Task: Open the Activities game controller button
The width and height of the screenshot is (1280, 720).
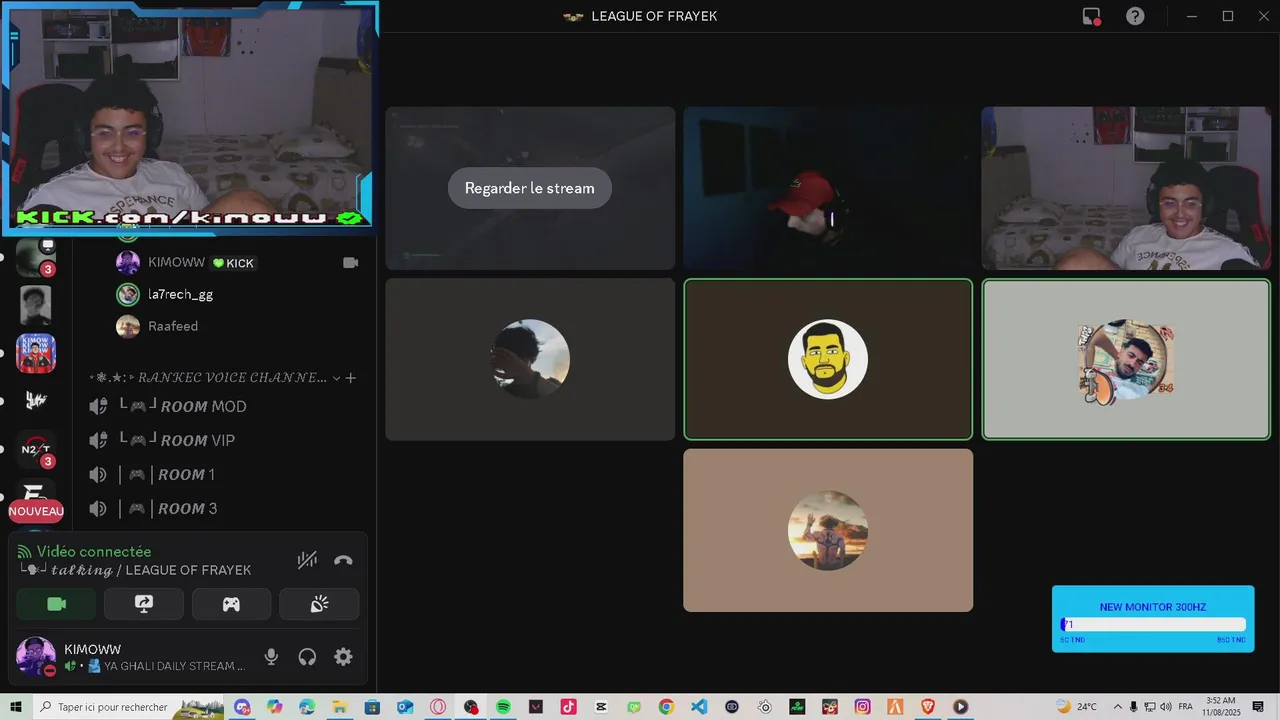Action: (x=231, y=604)
